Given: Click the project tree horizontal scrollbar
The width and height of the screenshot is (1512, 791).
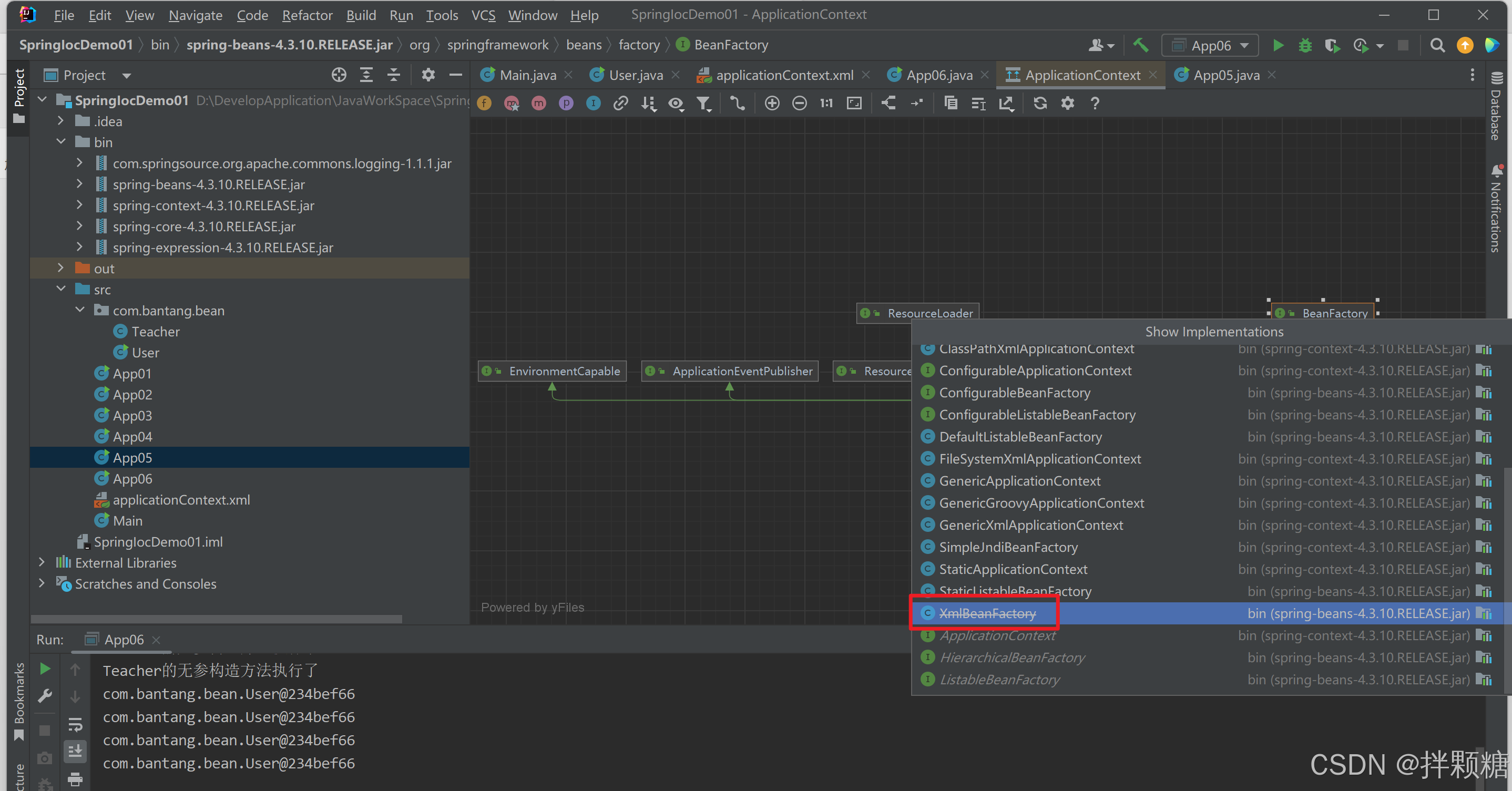Looking at the screenshot, I should [x=216, y=619].
